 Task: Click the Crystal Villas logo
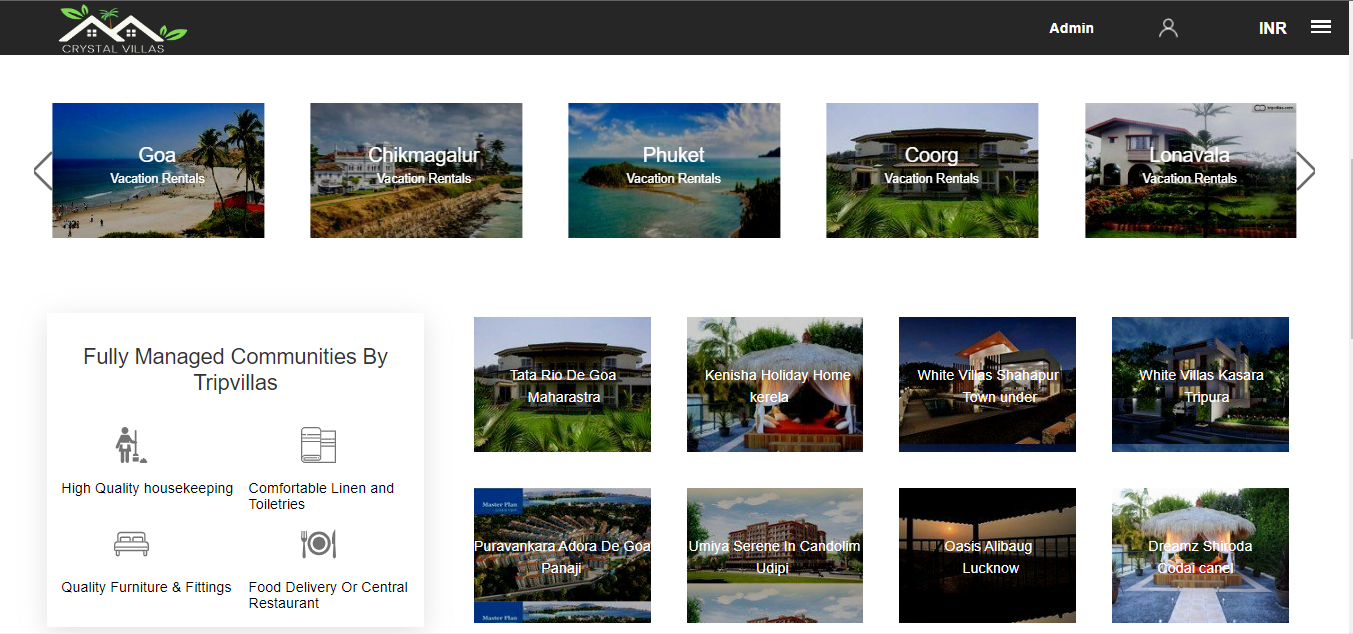click(122, 28)
